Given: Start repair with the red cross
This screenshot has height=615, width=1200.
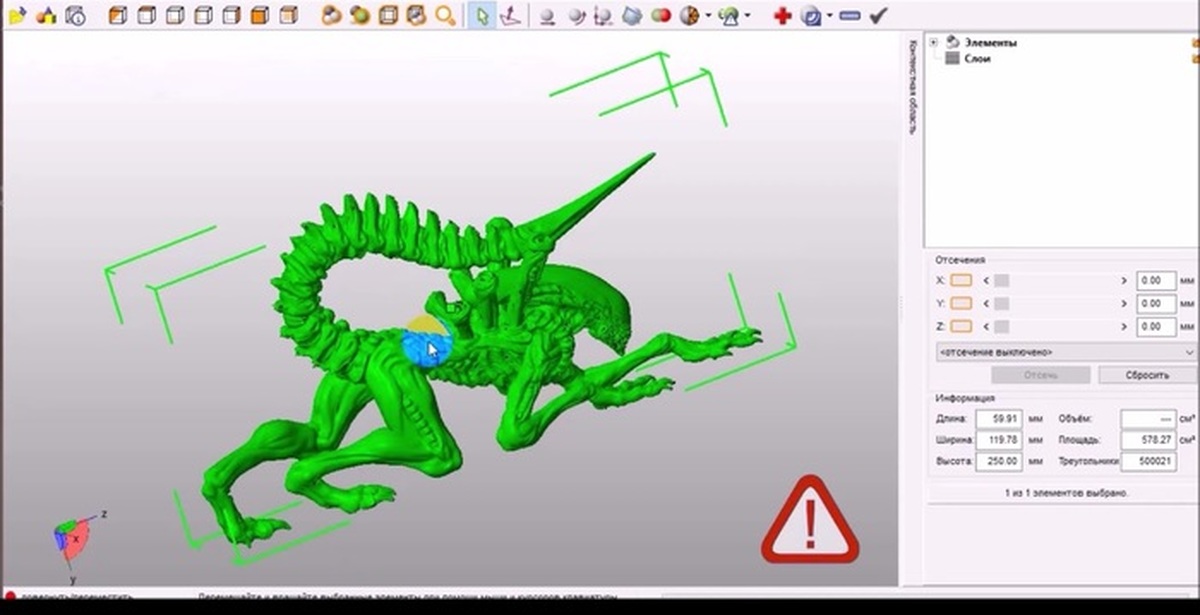Looking at the screenshot, I should [x=782, y=16].
